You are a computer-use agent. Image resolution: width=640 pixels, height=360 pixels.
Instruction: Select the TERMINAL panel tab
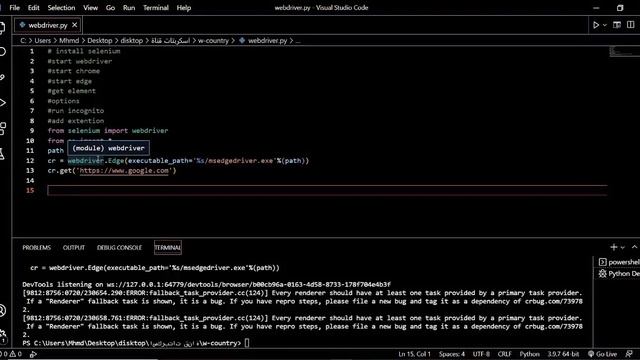tap(168, 248)
